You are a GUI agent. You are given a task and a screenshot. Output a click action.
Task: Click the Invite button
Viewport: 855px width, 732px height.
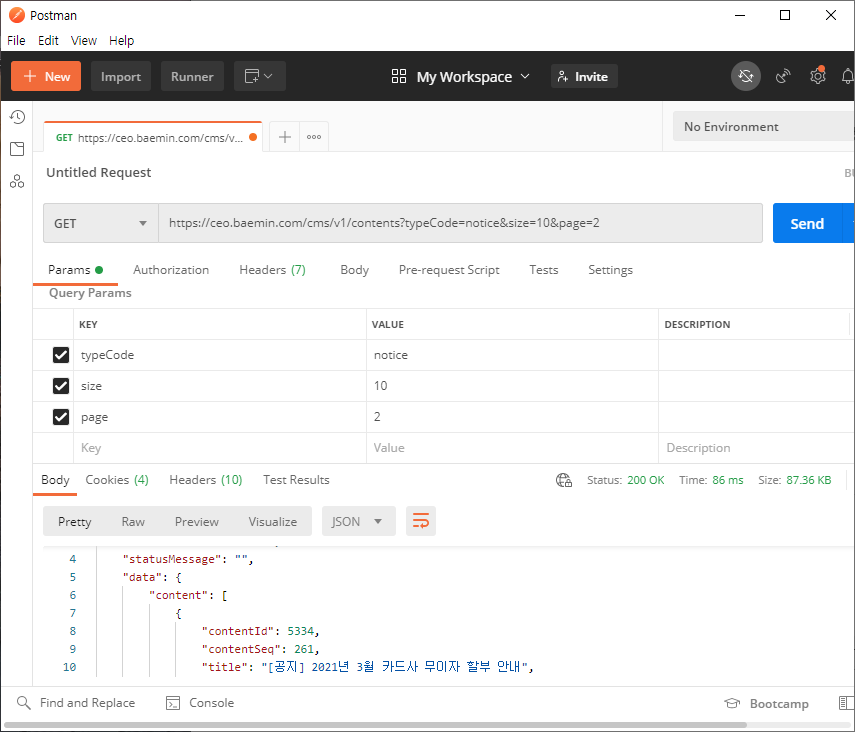(584, 76)
